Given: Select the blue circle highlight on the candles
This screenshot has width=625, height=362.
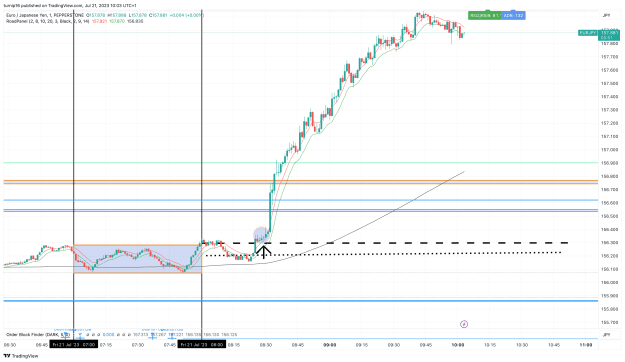Looking at the screenshot, I should [261, 234].
